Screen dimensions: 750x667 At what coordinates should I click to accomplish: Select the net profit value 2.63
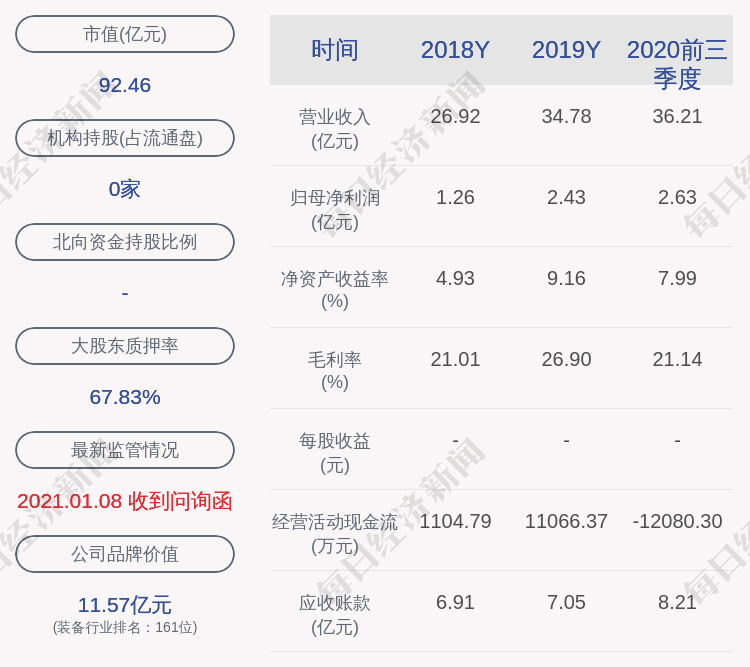click(x=677, y=197)
